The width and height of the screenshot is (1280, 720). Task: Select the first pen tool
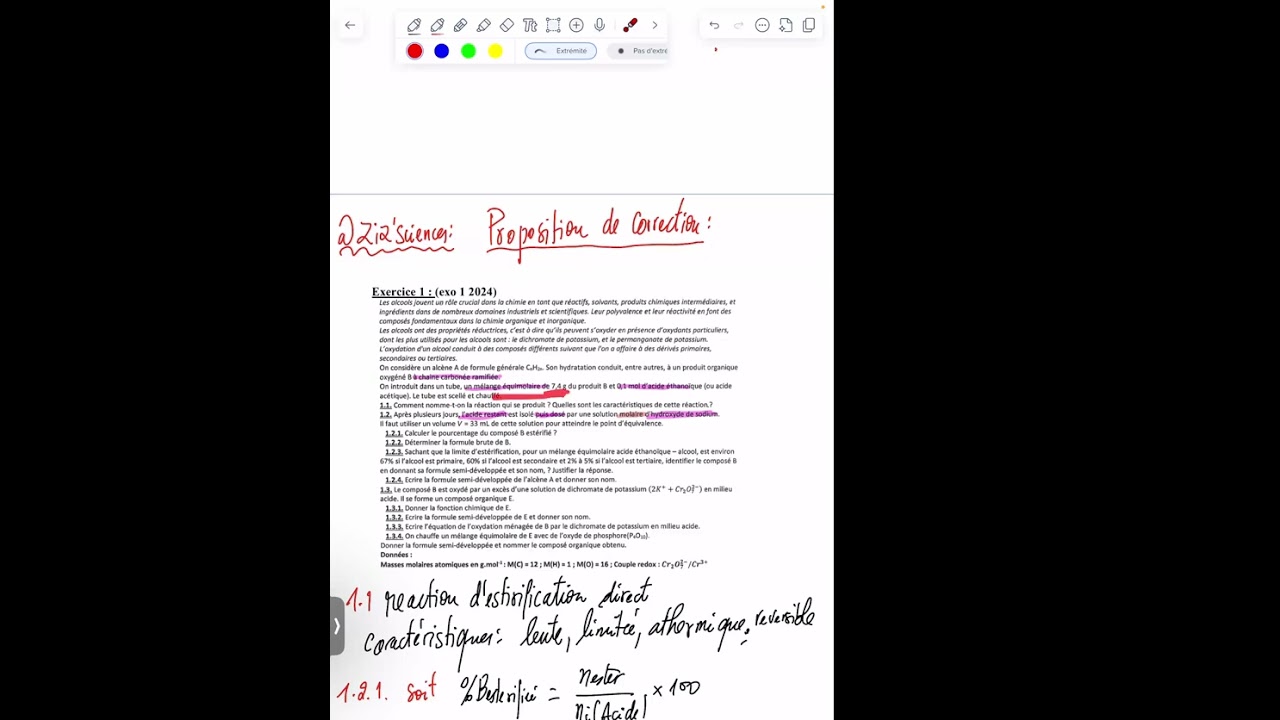click(414, 25)
